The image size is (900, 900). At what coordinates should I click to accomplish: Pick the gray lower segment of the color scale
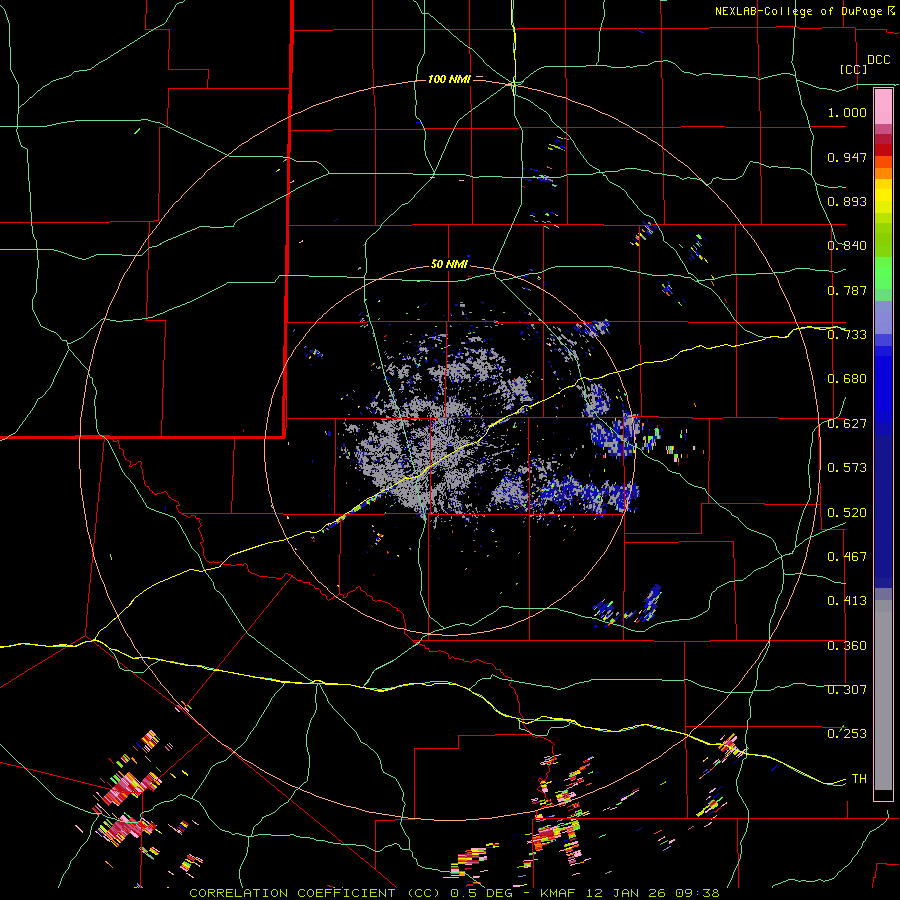tap(883, 695)
